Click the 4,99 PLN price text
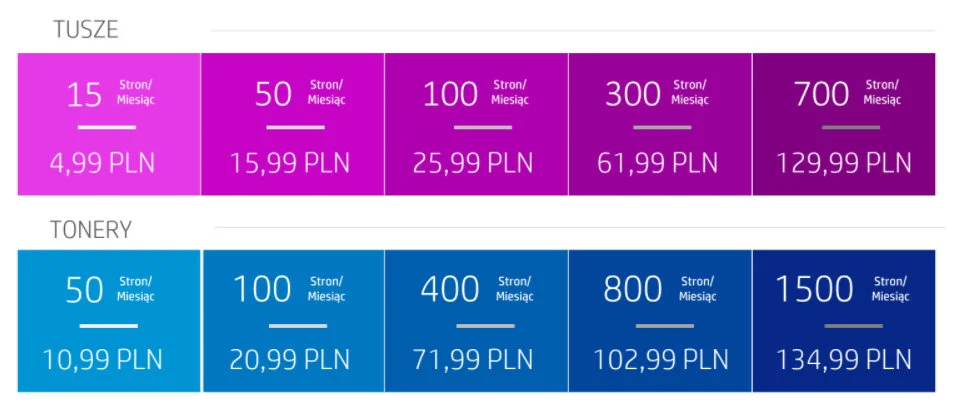961x408 pixels. [103, 162]
